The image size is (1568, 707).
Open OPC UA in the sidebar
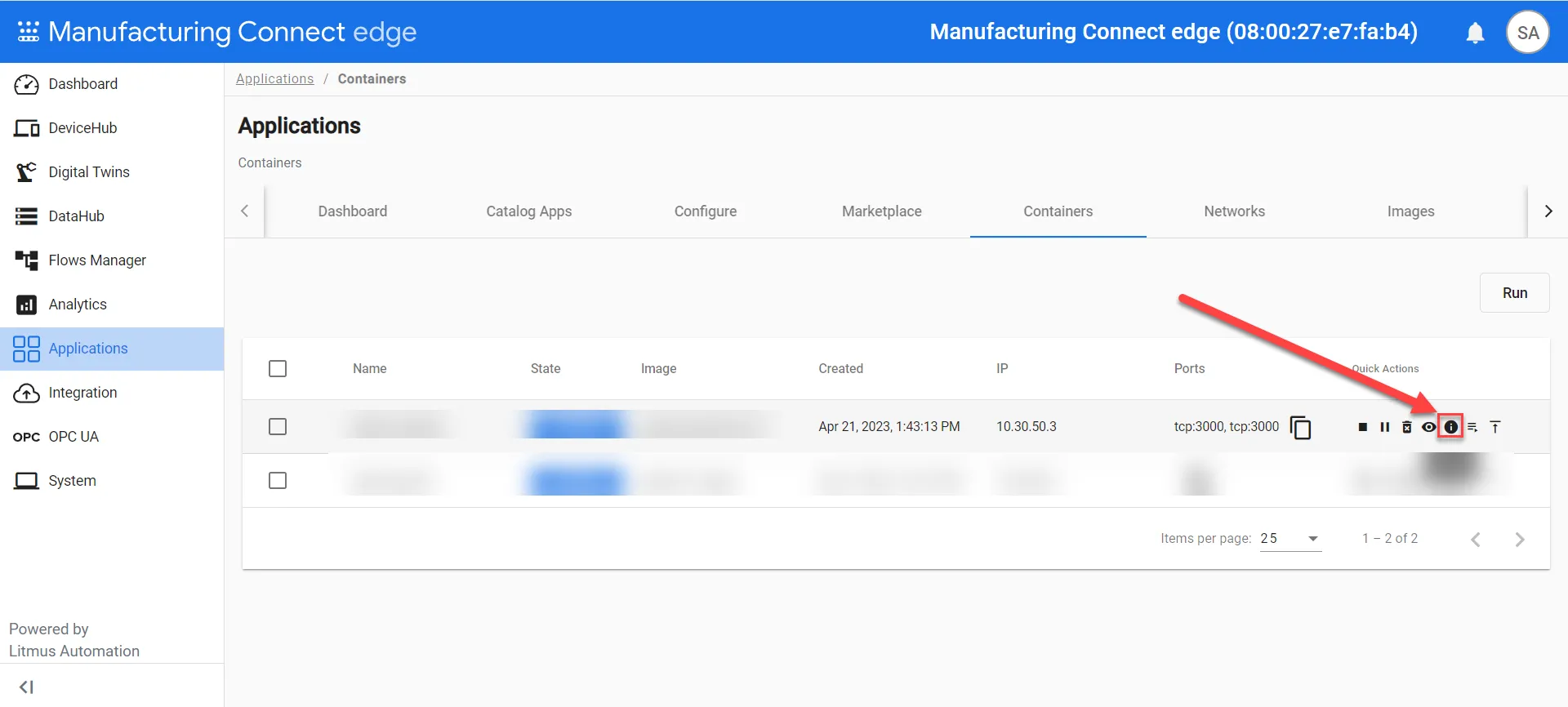click(x=112, y=437)
